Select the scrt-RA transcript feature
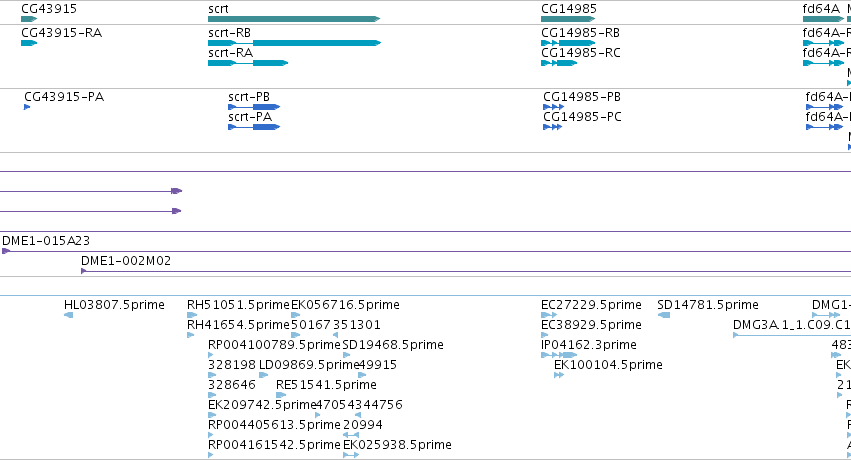The height and width of the screenshot is (460, 851). [247, 63]
